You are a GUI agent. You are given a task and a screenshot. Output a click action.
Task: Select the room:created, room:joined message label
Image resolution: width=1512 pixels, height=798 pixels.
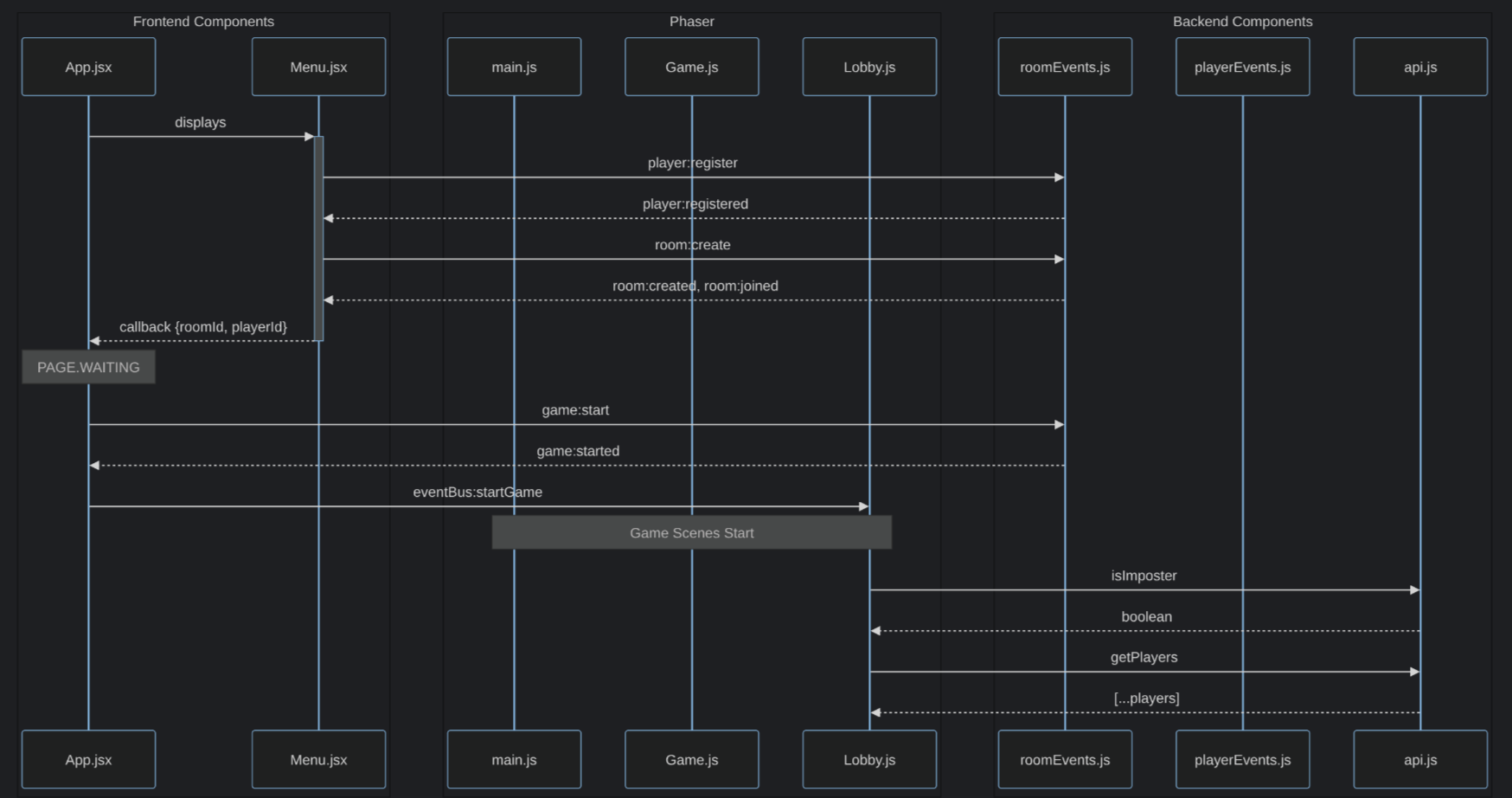[695, 286]
